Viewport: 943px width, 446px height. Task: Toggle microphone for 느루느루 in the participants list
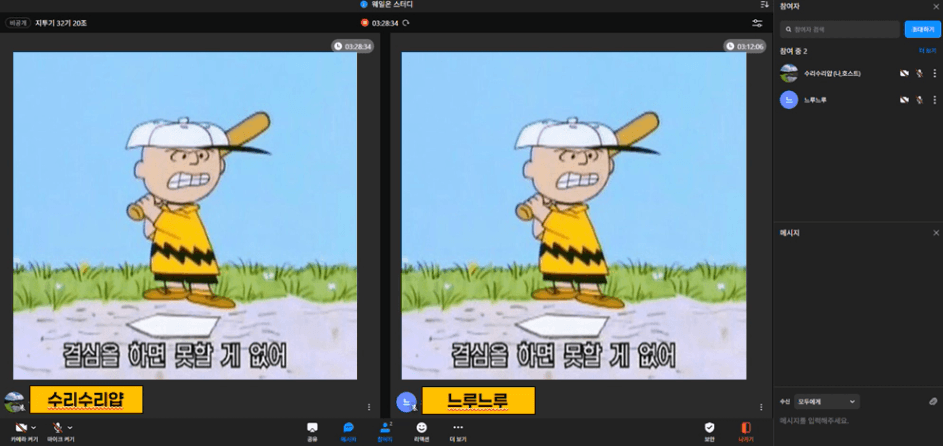(x=919, y=100)
